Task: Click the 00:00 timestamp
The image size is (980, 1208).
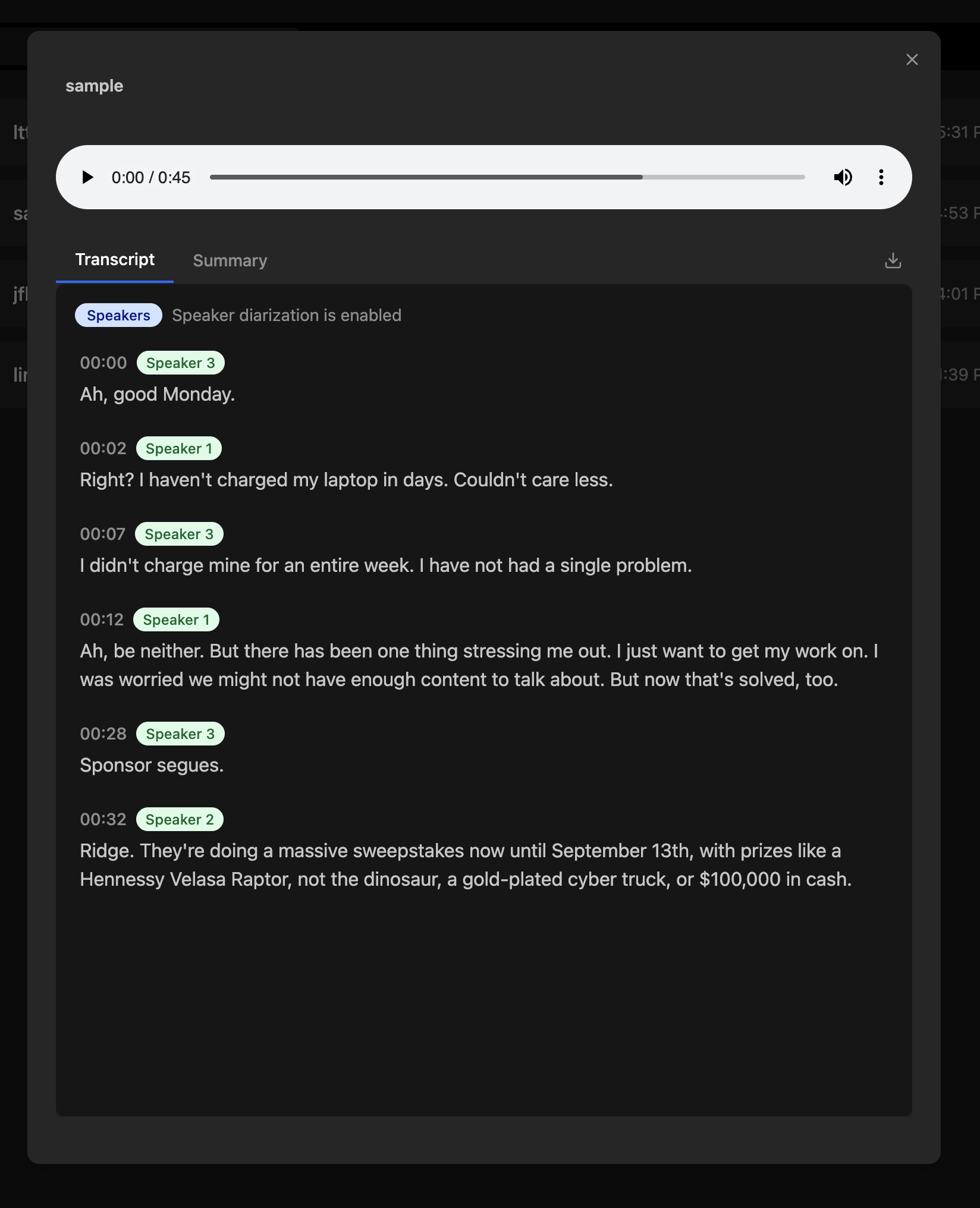Action: 103,363
